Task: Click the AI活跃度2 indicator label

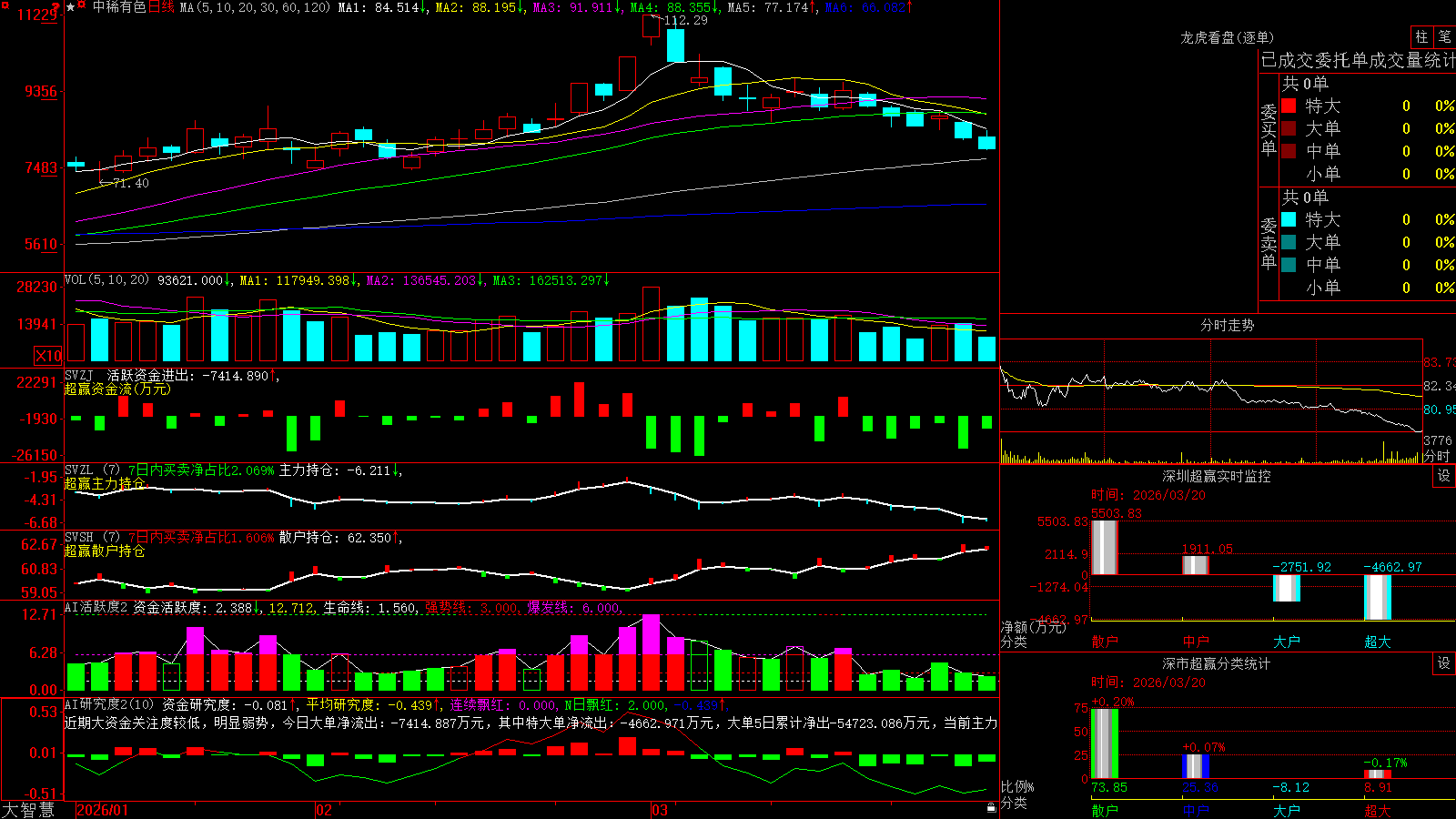Action: click(96, 607)
